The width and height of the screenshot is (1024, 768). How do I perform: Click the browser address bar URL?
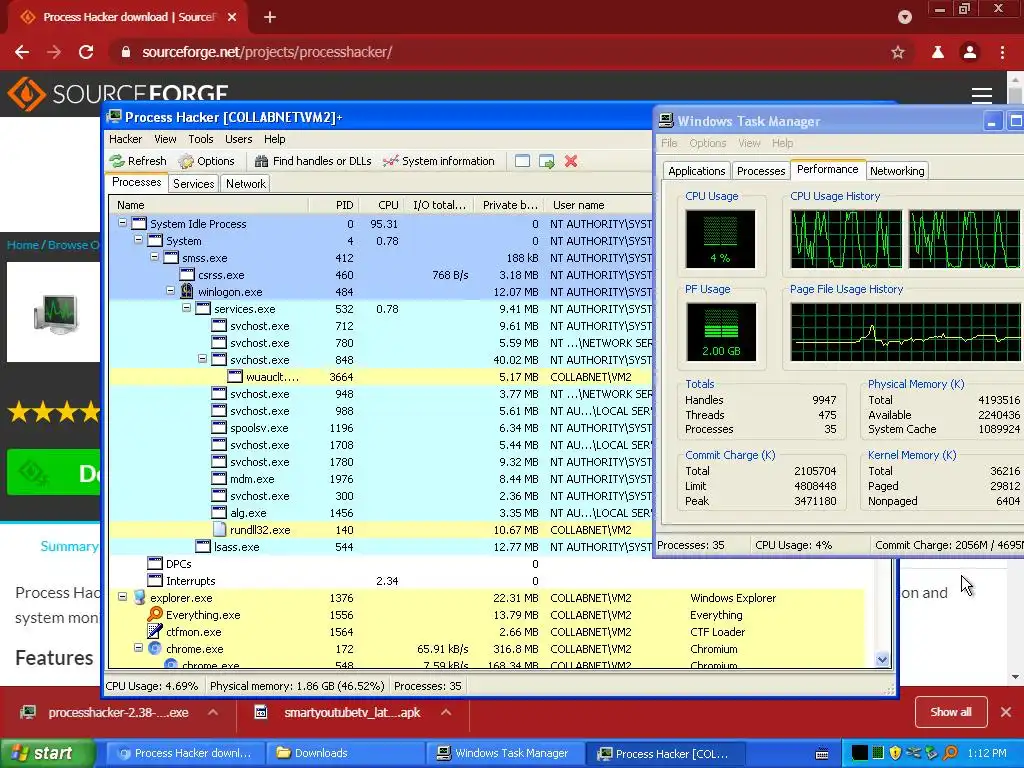[x=266, y=52]
